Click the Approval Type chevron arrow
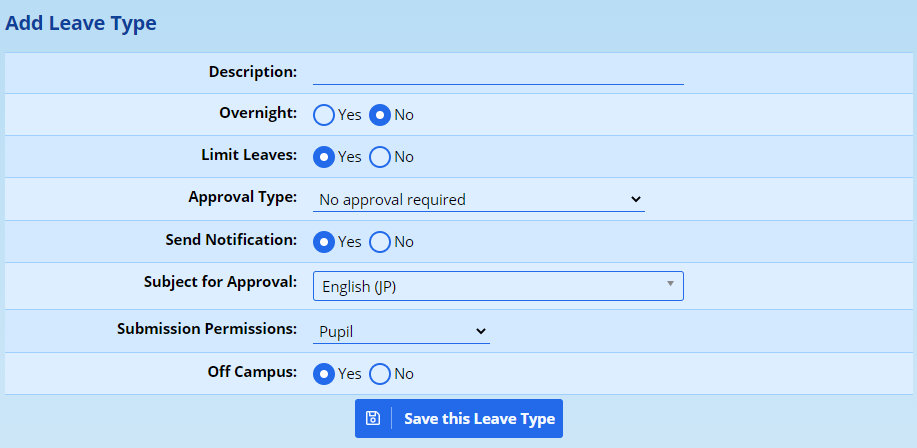The width and height of the screenshot is (917, 448). point(636,200)
